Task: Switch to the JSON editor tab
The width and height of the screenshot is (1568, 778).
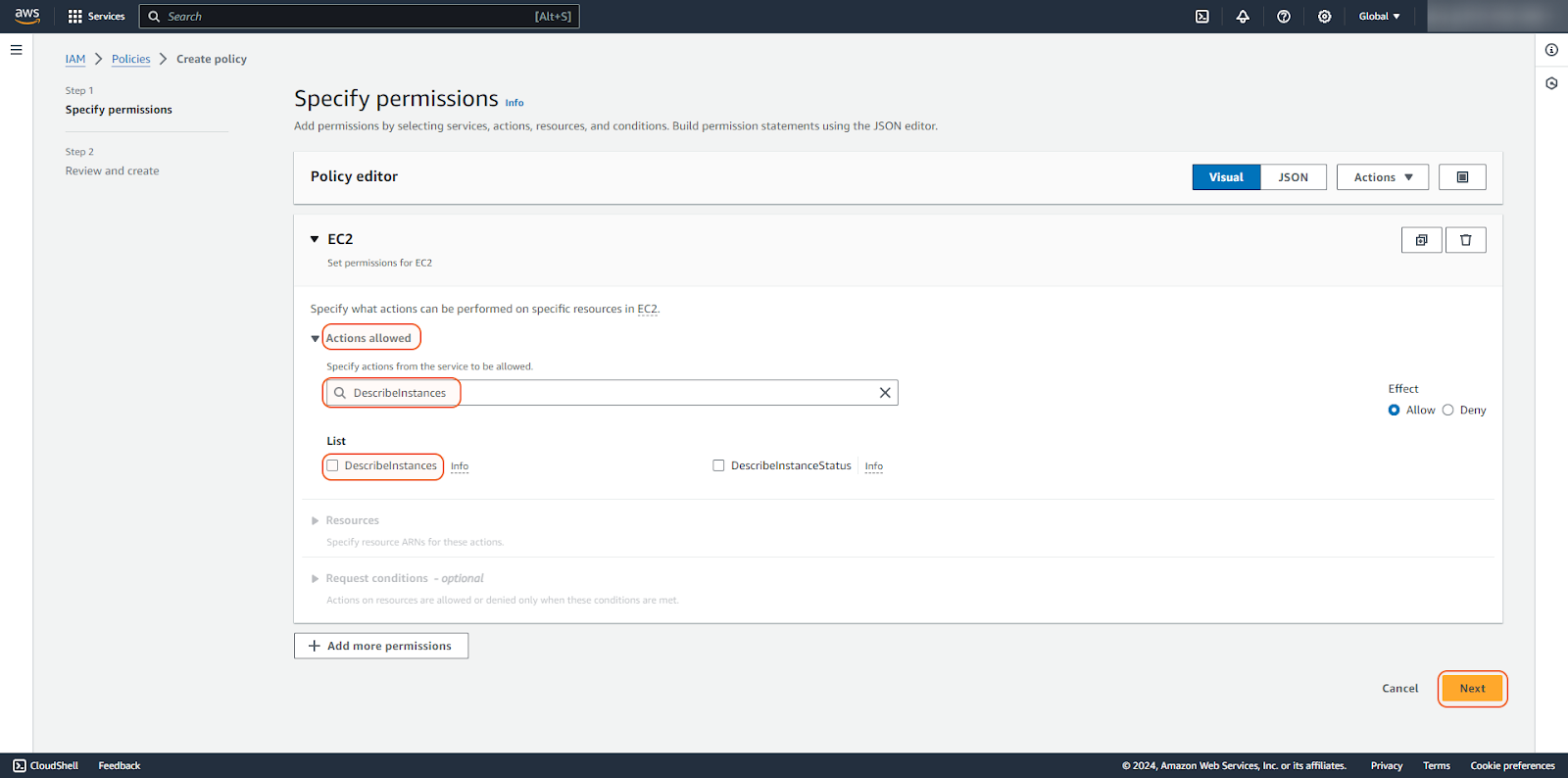Action: tap(1293, 177)
